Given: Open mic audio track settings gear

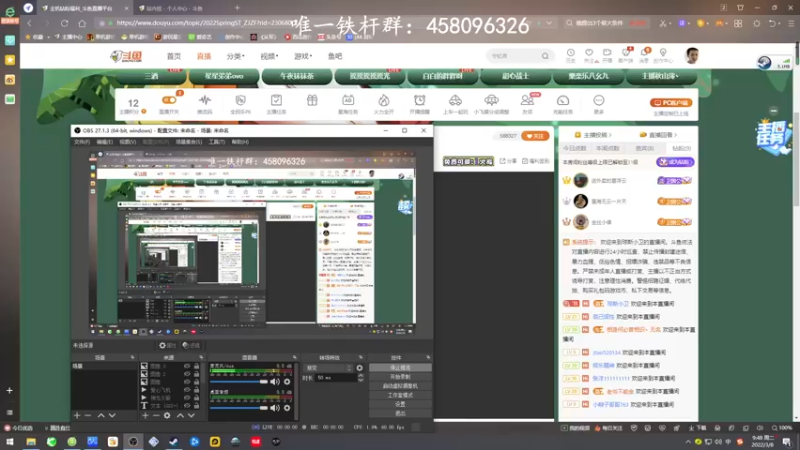Looking at the screenshot, I should pyautogui.click(x=287, y=382).
